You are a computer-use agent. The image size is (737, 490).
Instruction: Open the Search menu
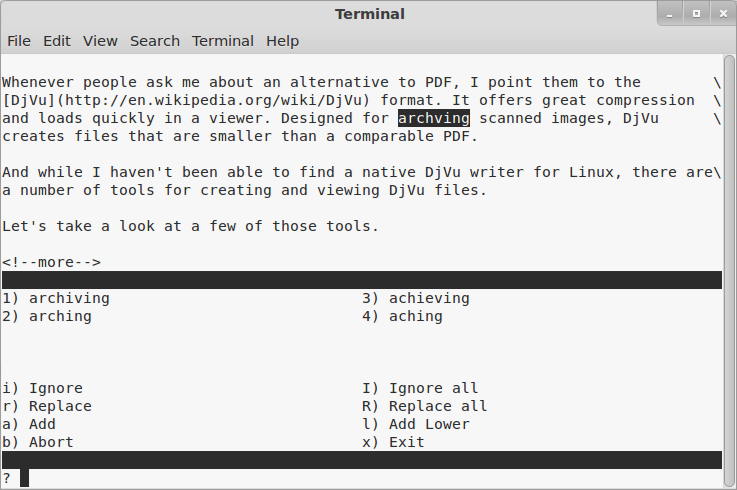155,41
